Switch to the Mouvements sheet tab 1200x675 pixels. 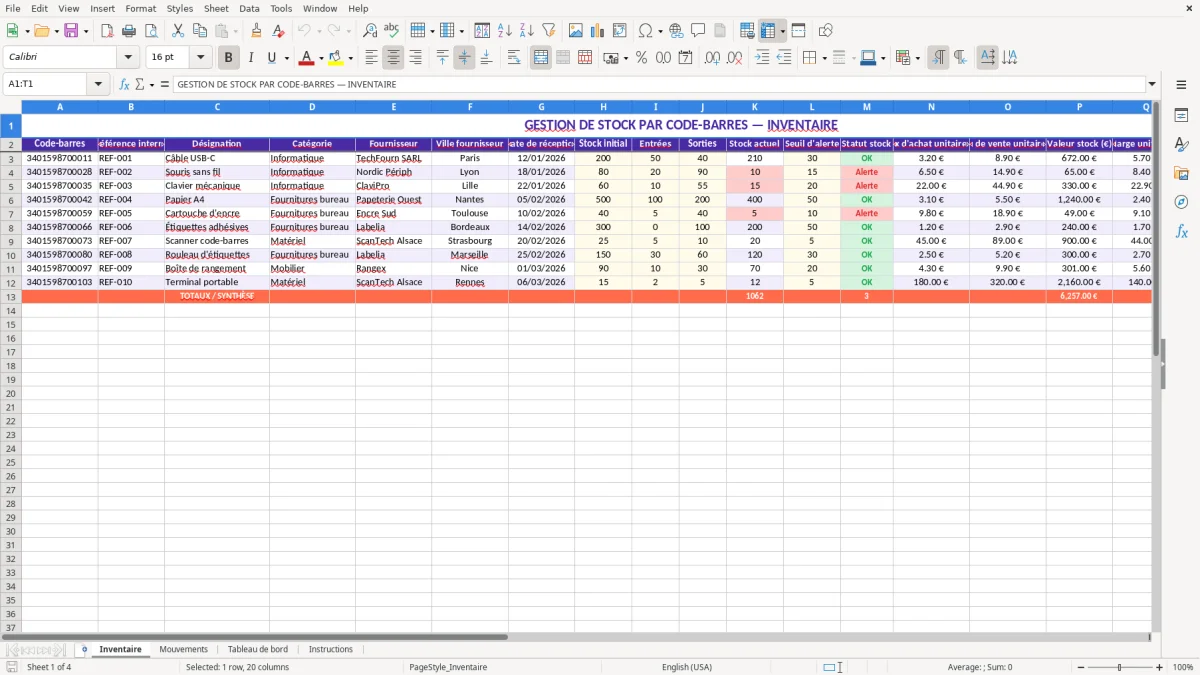(183, 649)
